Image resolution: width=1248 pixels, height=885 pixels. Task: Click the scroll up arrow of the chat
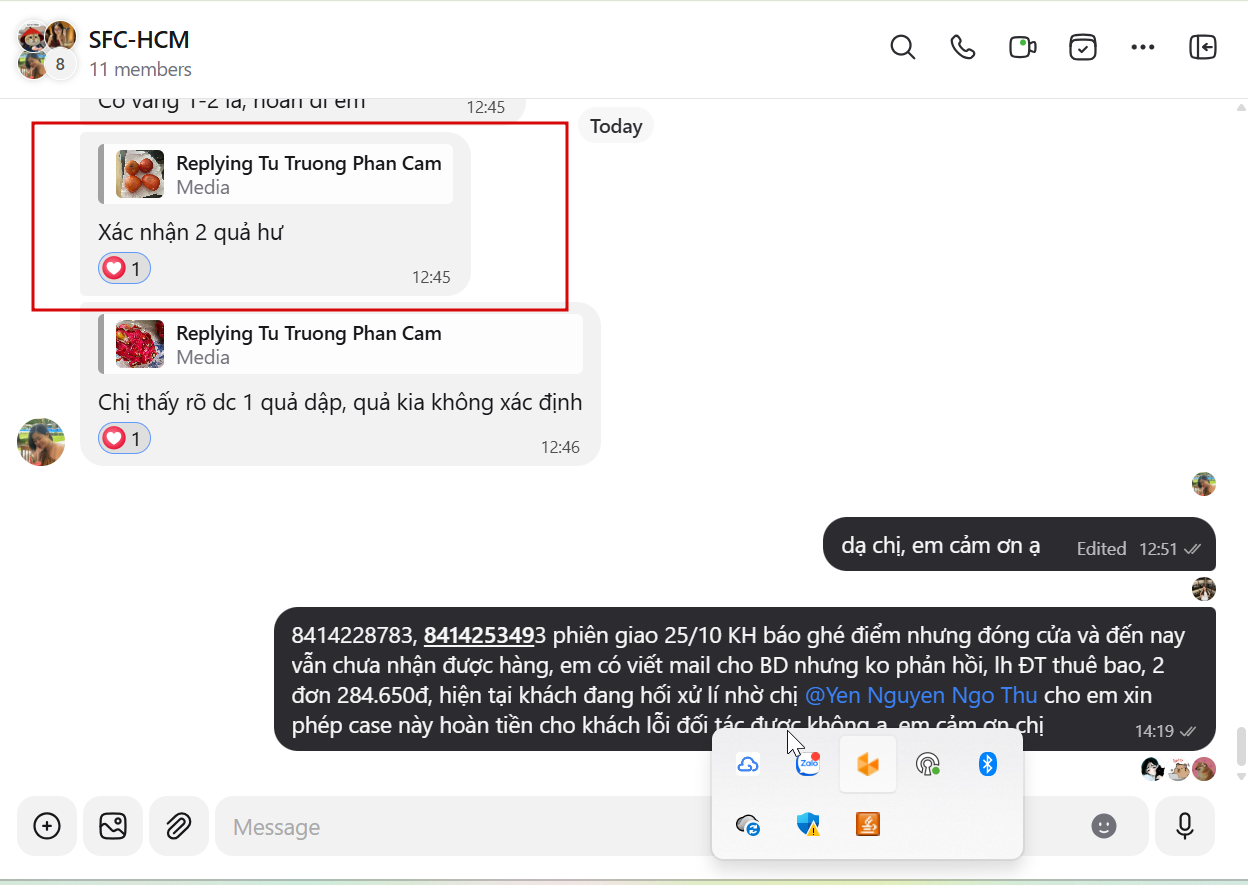[1241, 107]
